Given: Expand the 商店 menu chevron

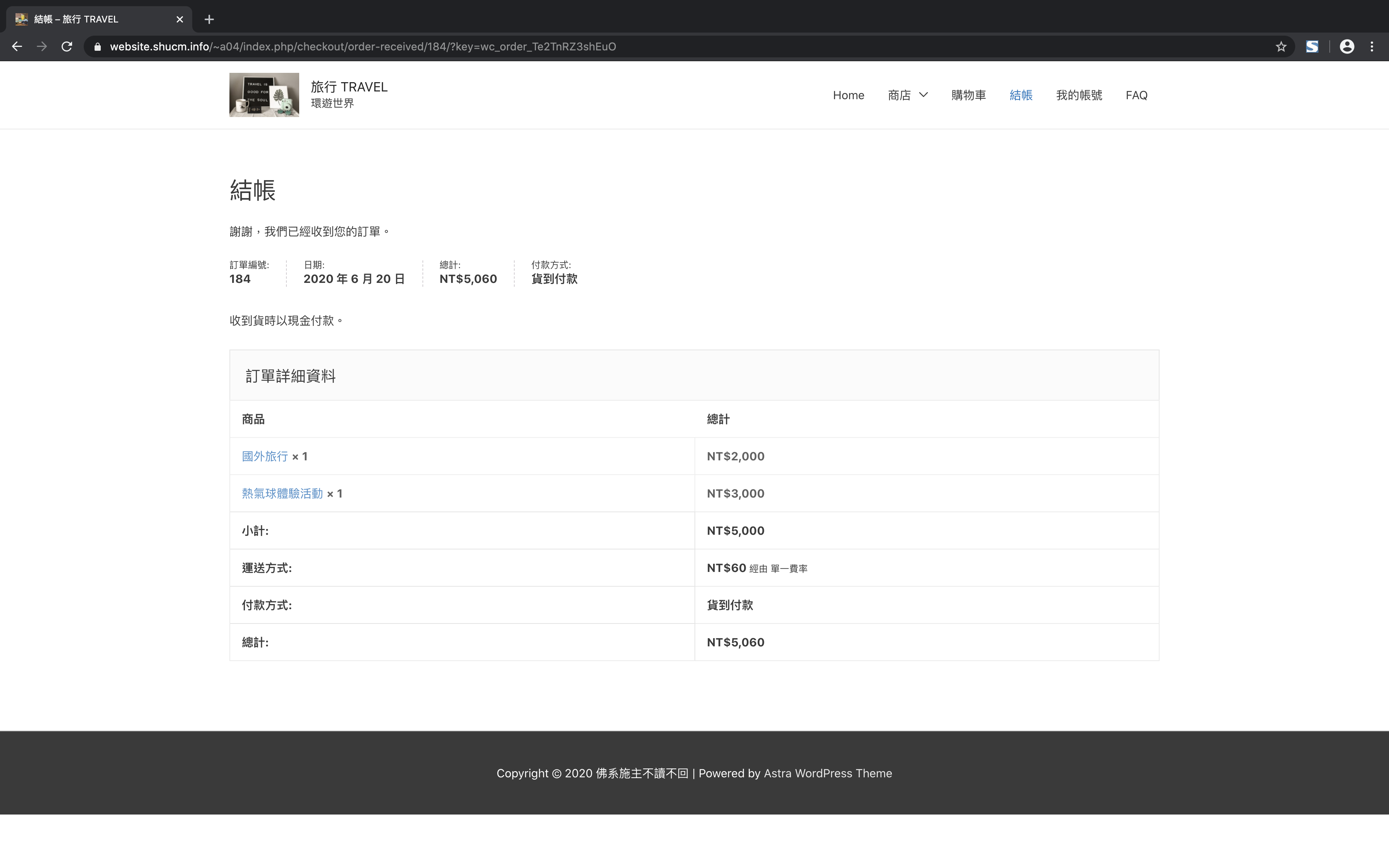Looking at the screenshot, I should [924, 95].
